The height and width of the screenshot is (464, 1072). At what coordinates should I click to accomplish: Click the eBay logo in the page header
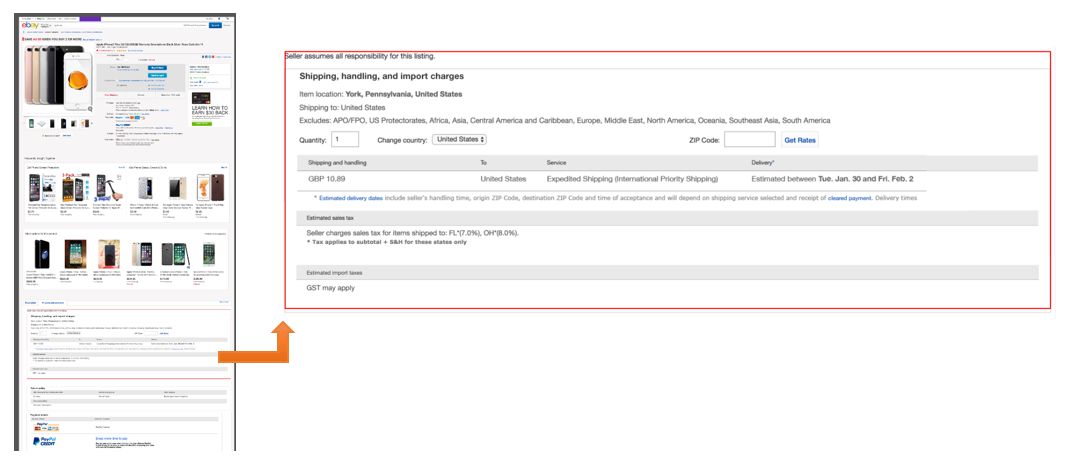(31, 25)
